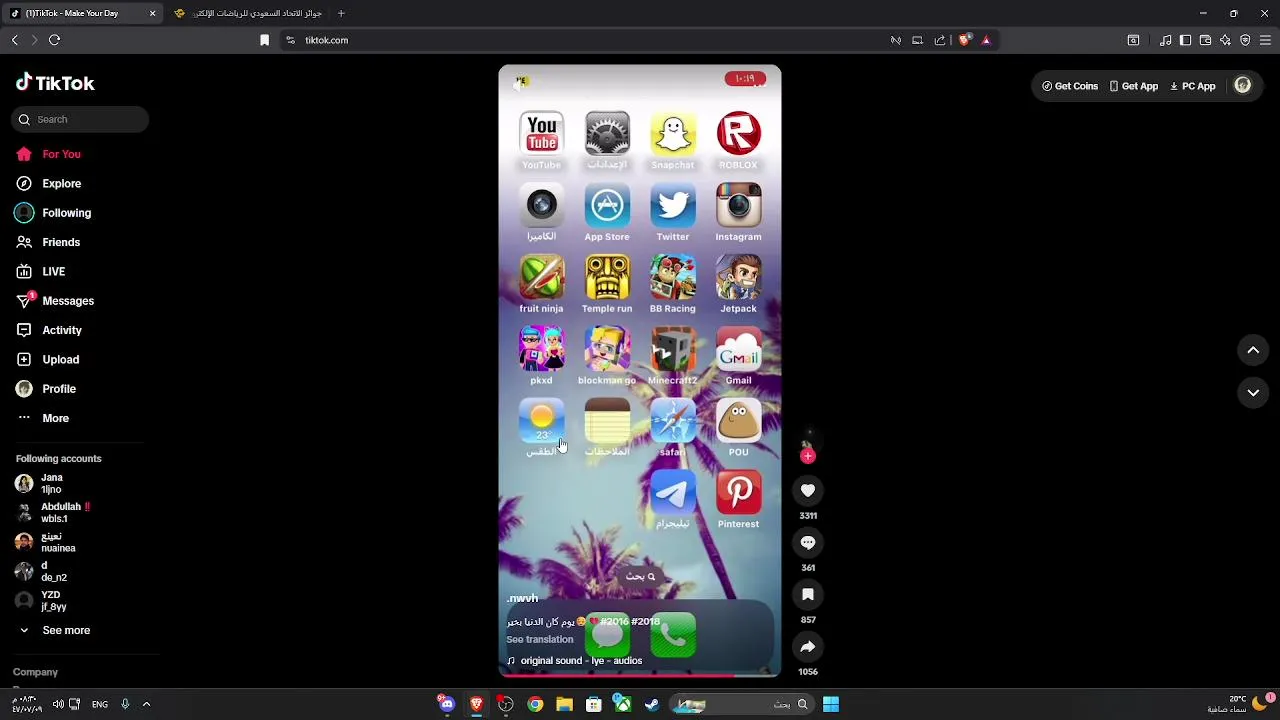The width and height of the screenshot is (1280, 720).
Task: Go back in the browser
Action: [x=15, y=40]
